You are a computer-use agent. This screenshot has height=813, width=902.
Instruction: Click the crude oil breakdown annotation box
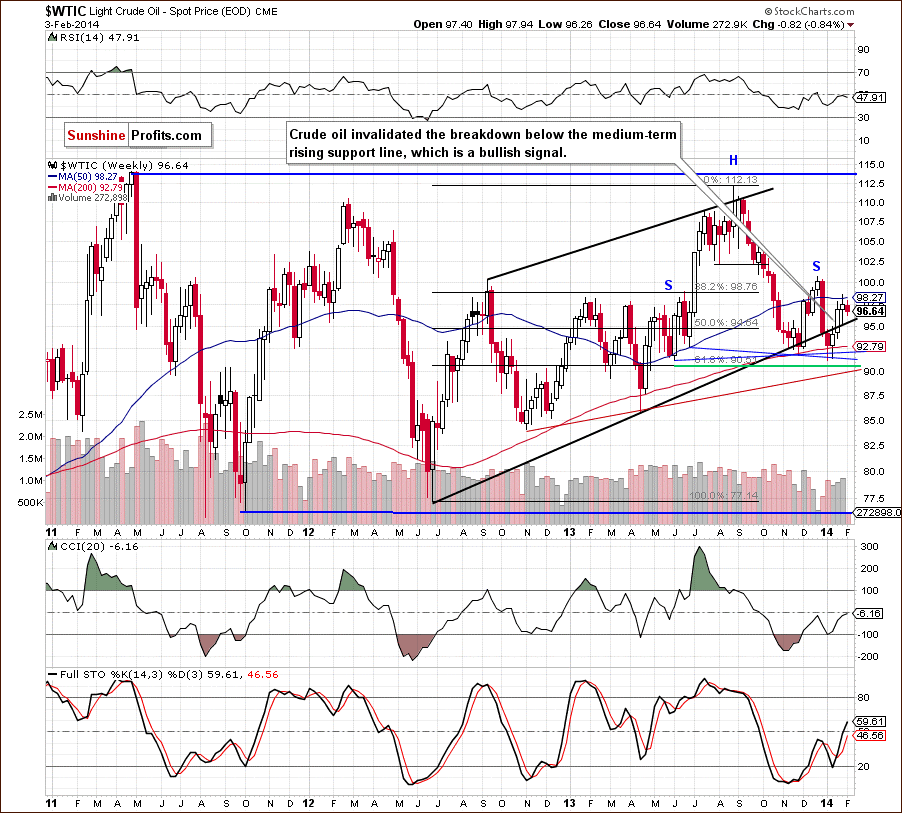pos(483,143)
